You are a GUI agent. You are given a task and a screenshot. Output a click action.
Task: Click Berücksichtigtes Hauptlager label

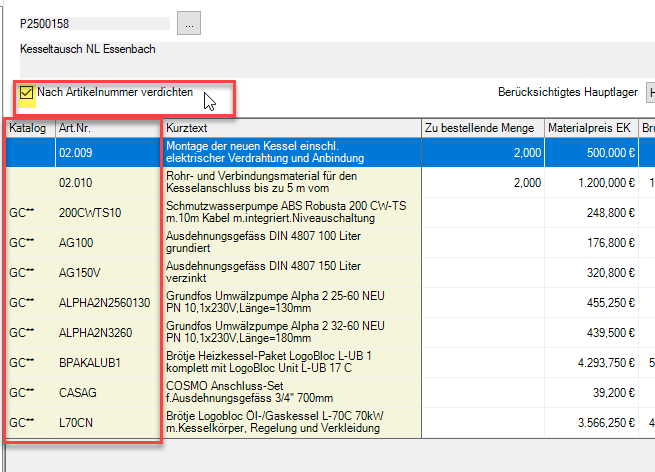pos(568,92)
